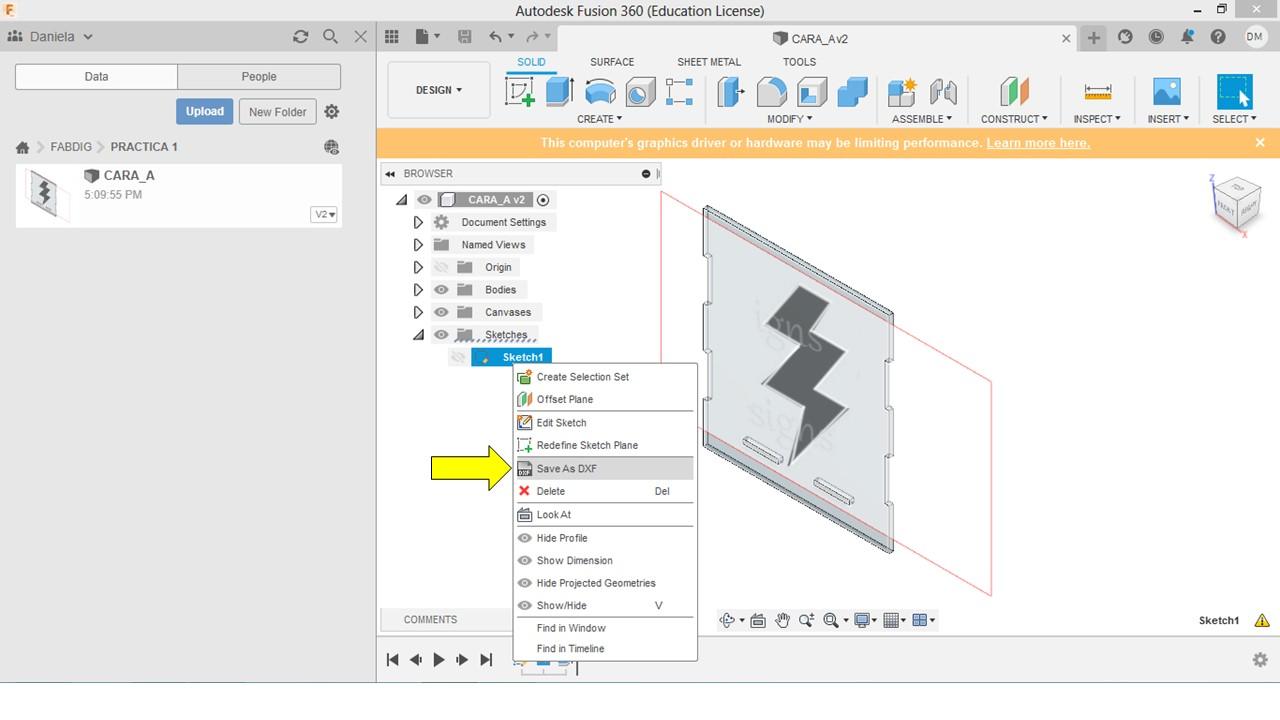Search in the data panel
The width and height of the screenshot is (1280, 720).
pos(330,36)
